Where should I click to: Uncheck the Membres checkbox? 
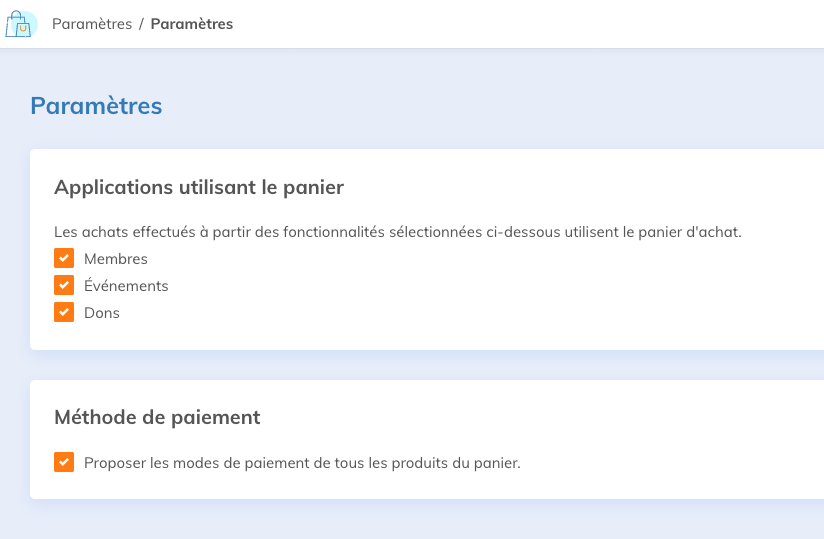64,259
